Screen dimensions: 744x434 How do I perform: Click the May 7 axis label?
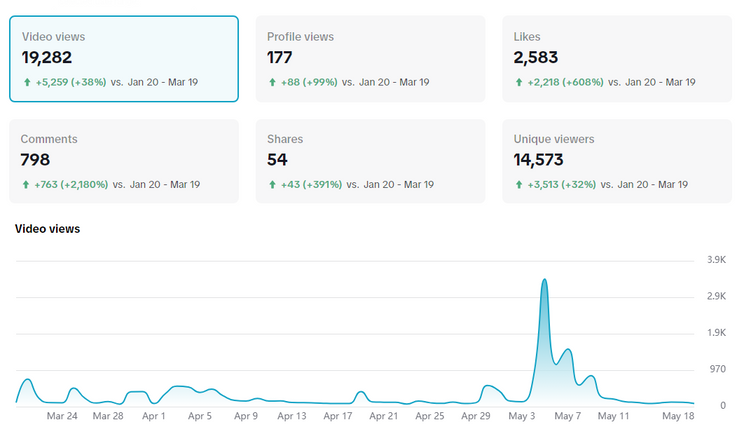click(x=567, y=416)
